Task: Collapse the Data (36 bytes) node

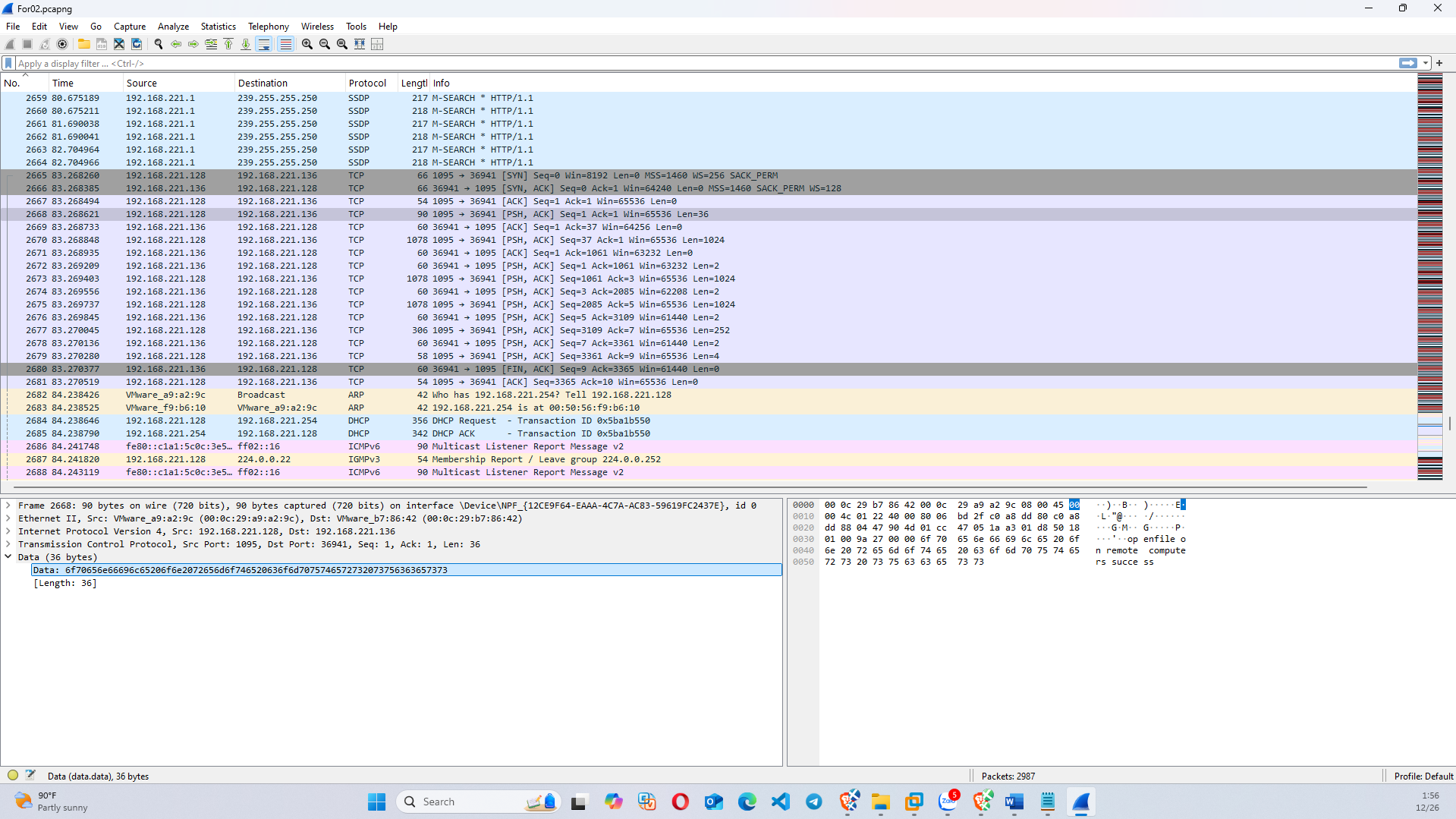Action: [9, 556]
